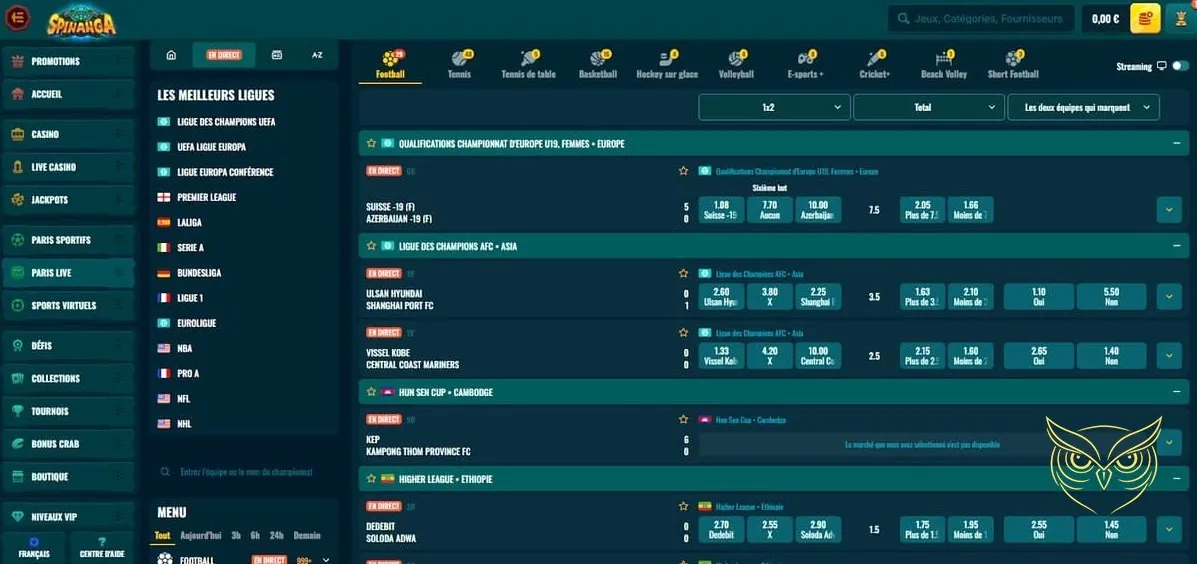1197x564 pixels.
Task: Open the coins deposit icon in header
Action: pyautogui.click(x=1145, y=18)
